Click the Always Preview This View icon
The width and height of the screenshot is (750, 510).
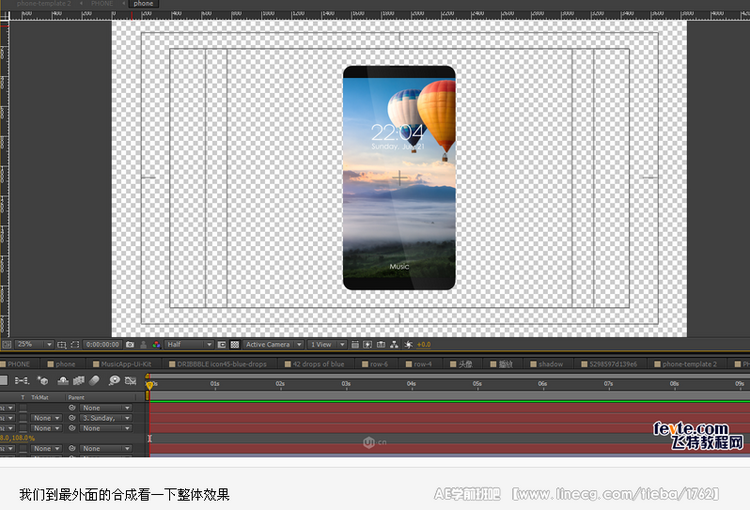[x=7, y=344]
